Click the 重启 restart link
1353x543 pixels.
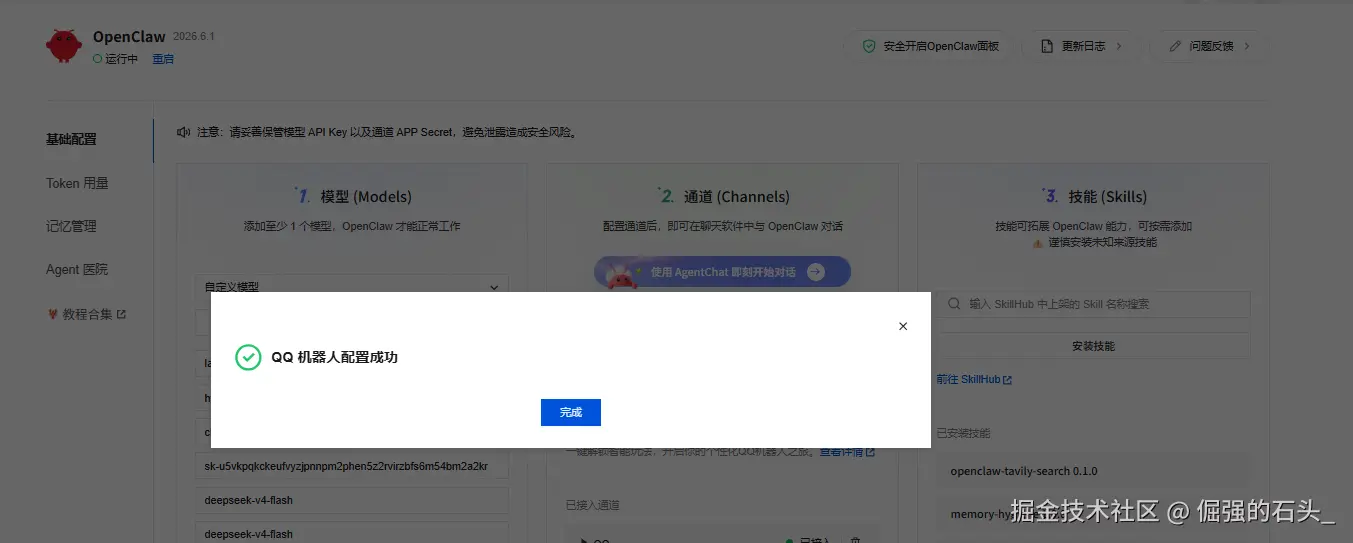point(163,59)
